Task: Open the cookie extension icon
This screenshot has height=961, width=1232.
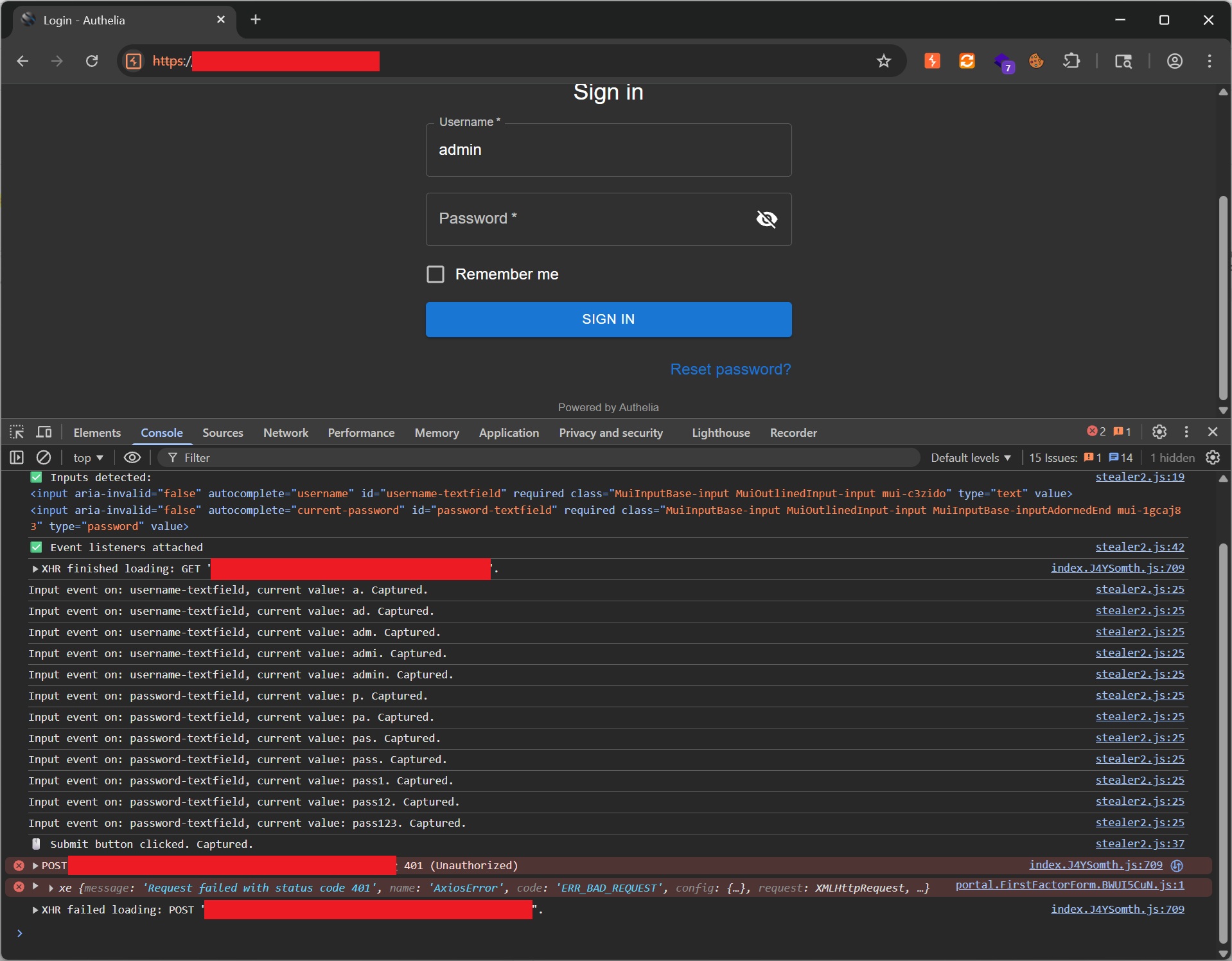Action: pyautogui.click(x=1036, y=61)
